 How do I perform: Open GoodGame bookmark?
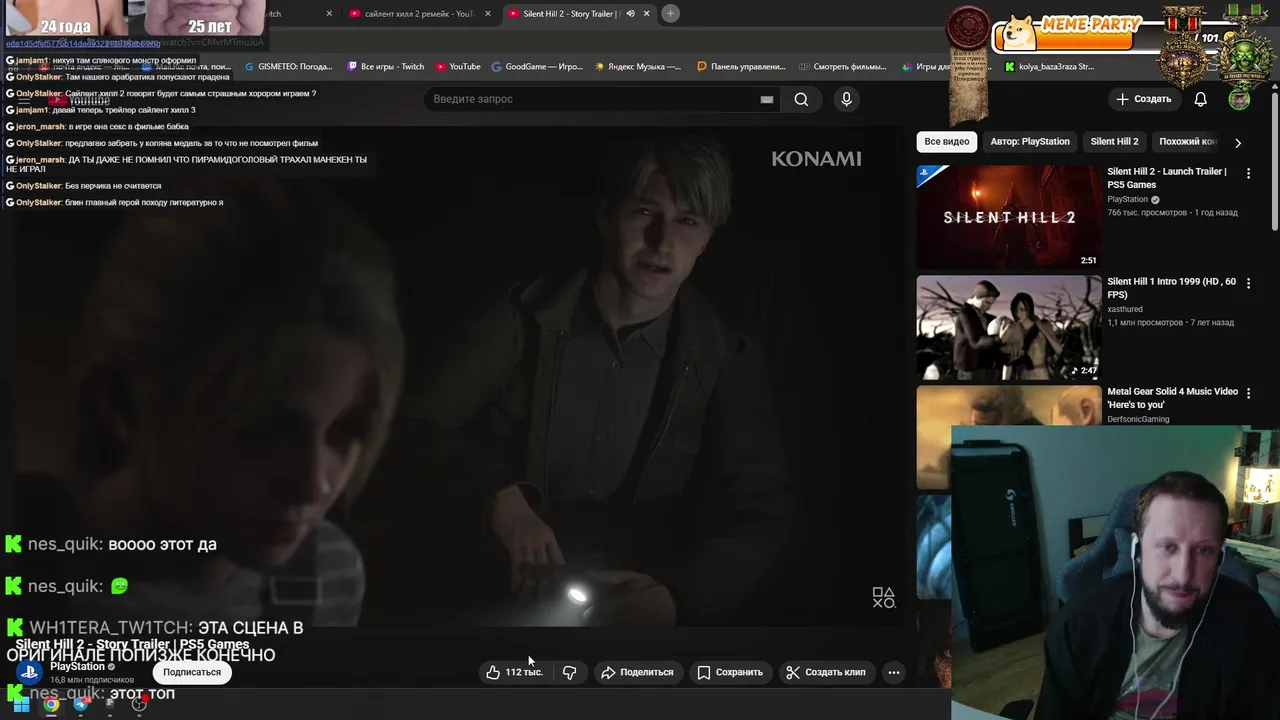[536, 67]
